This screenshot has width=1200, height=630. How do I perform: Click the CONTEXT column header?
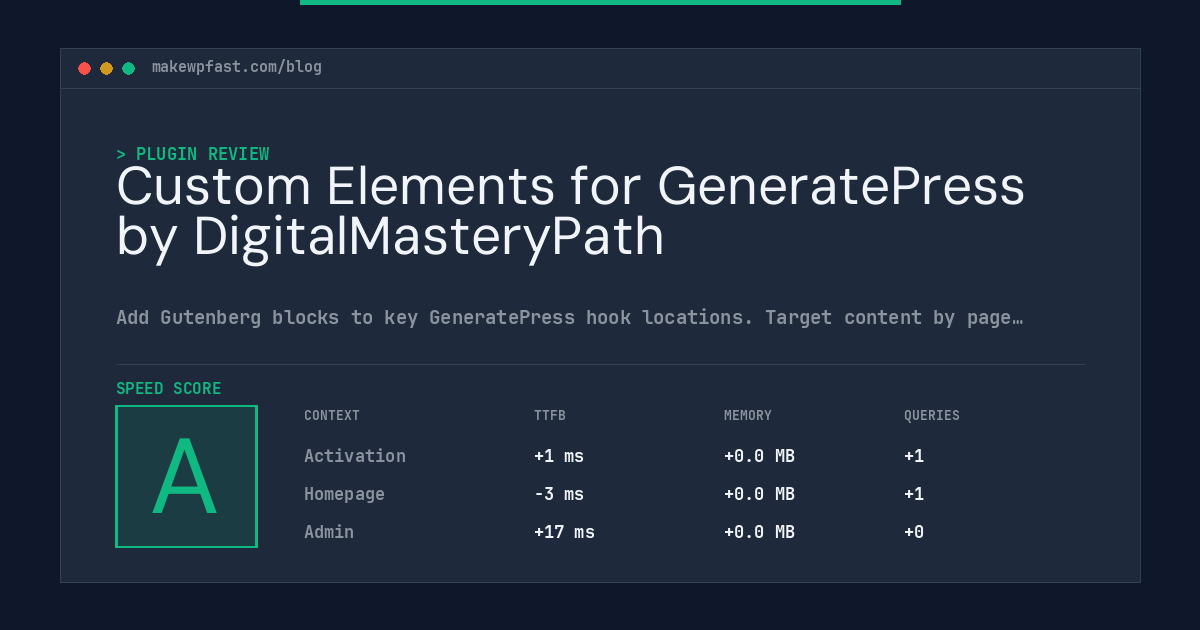tap(332, 416)
